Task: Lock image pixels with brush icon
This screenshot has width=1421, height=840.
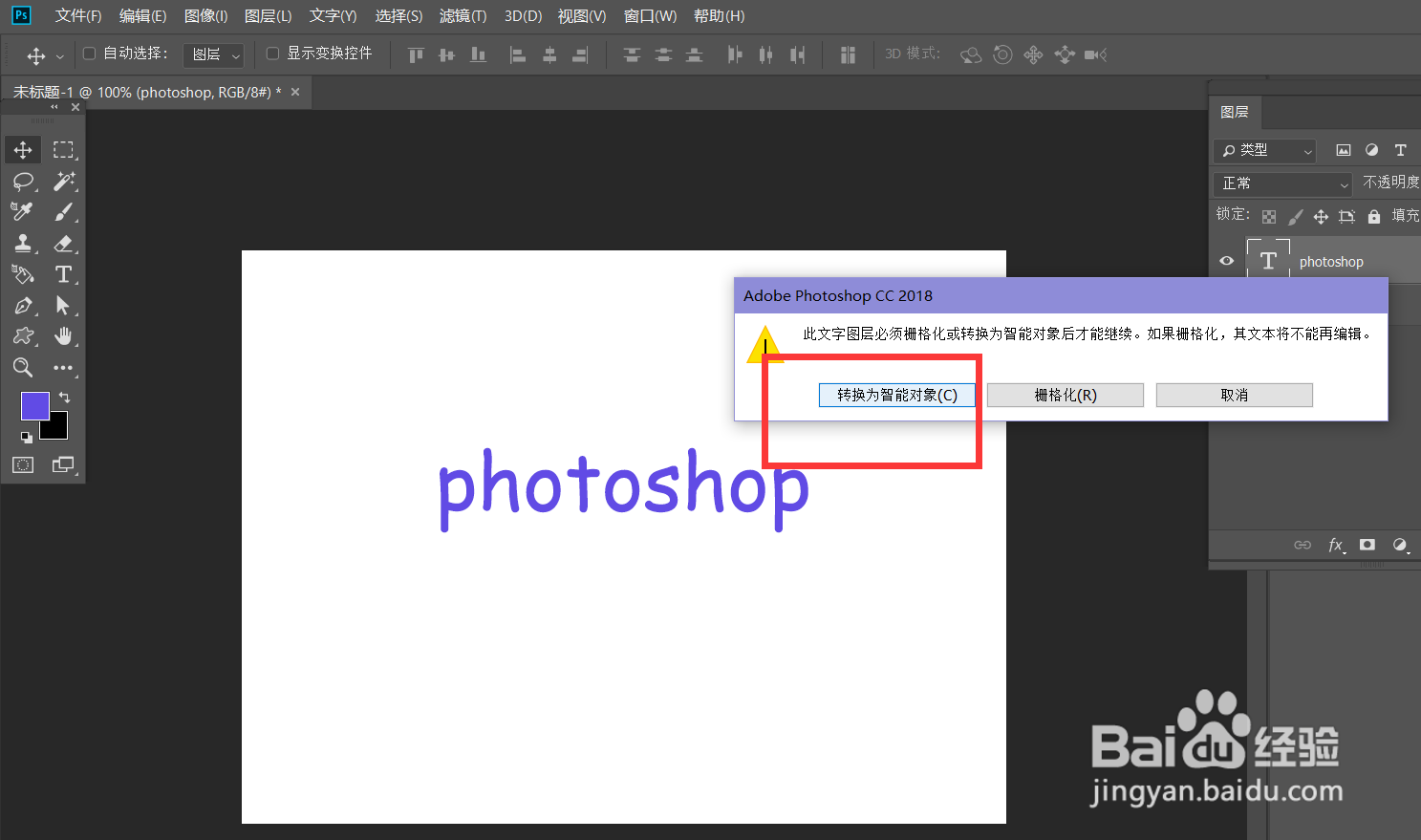Action: 1296,217
